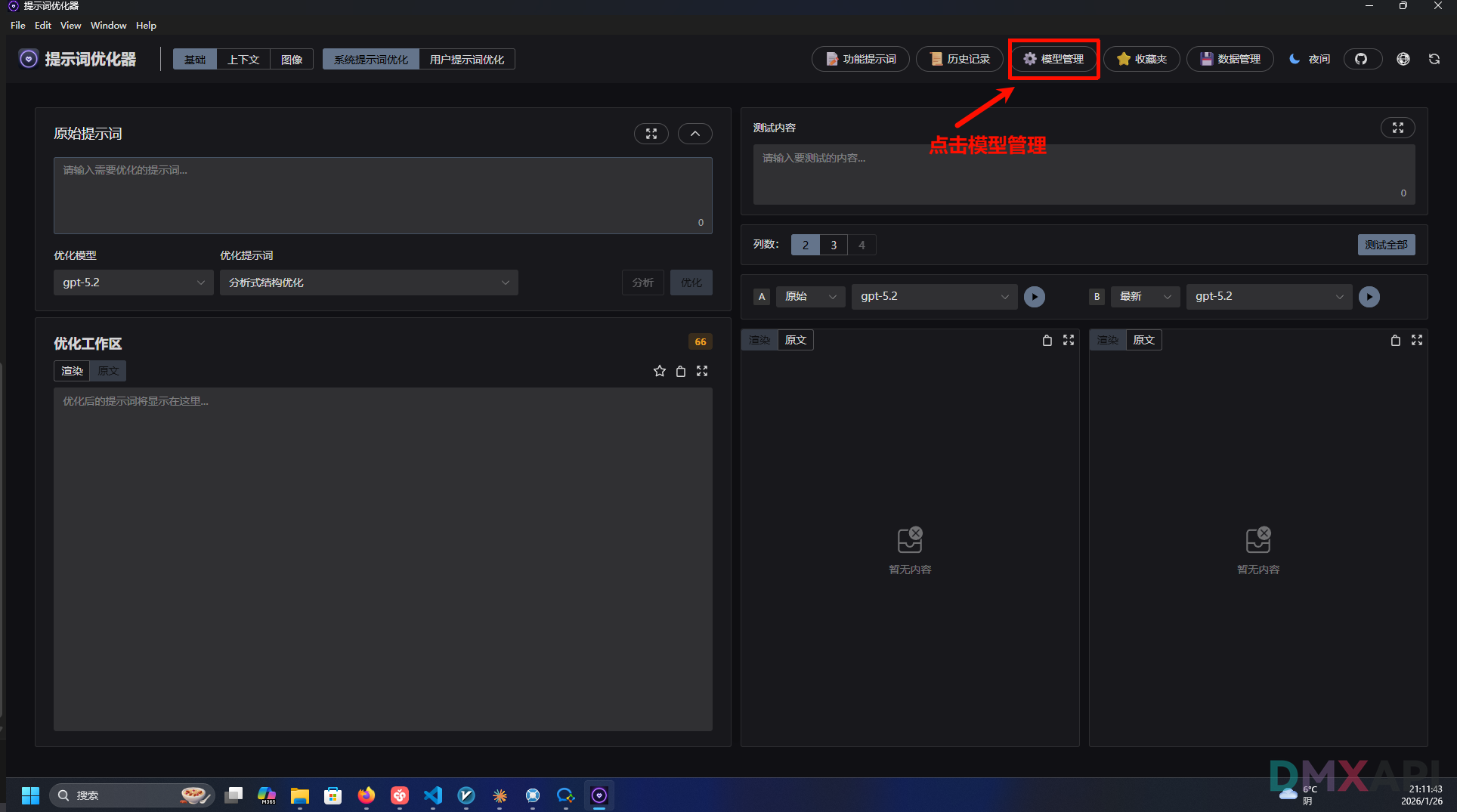Open the 收藏夹 favorites panel
1457x812 pixels.
coord(1141,59)
